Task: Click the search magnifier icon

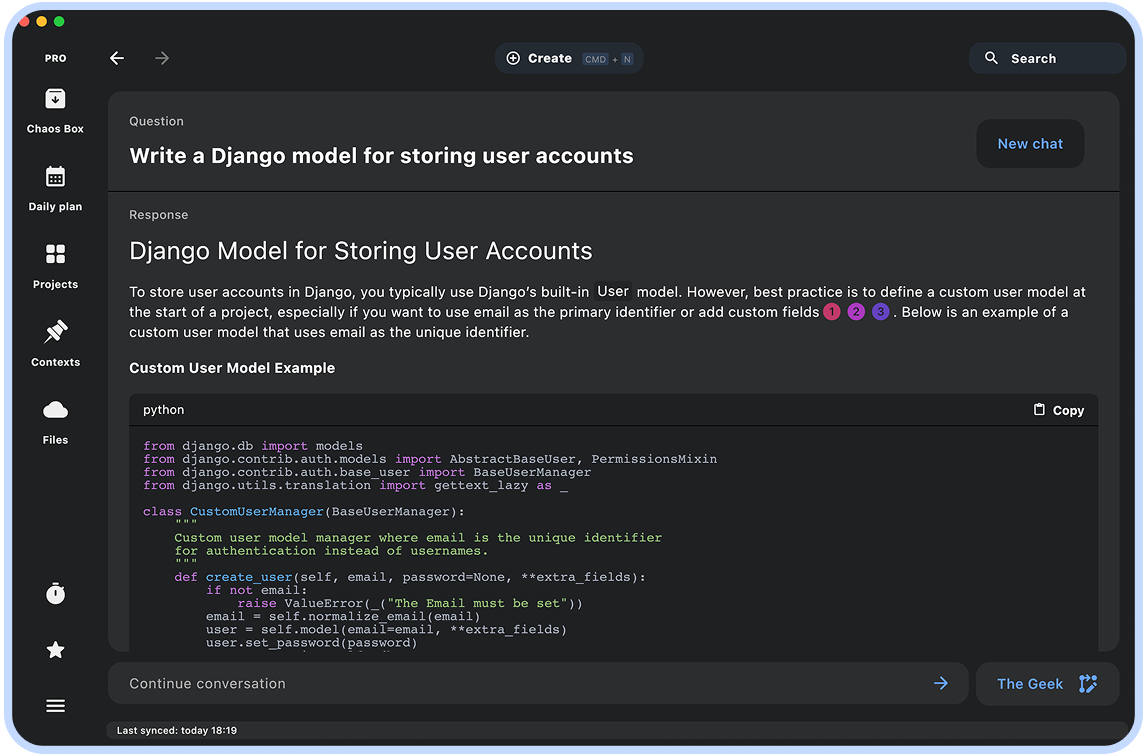Action: click(991, 58)
